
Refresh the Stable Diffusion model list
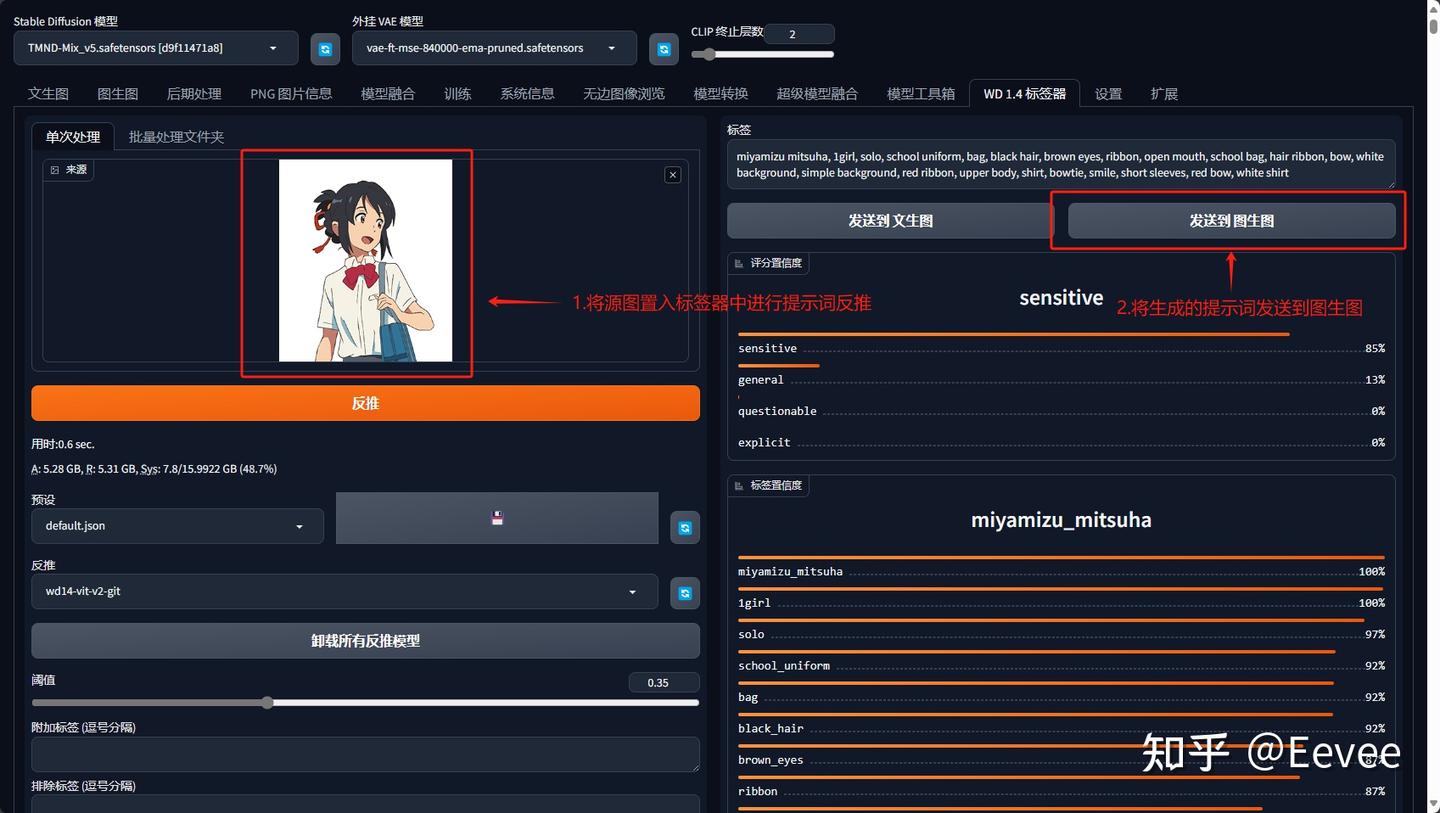[325, 48]
